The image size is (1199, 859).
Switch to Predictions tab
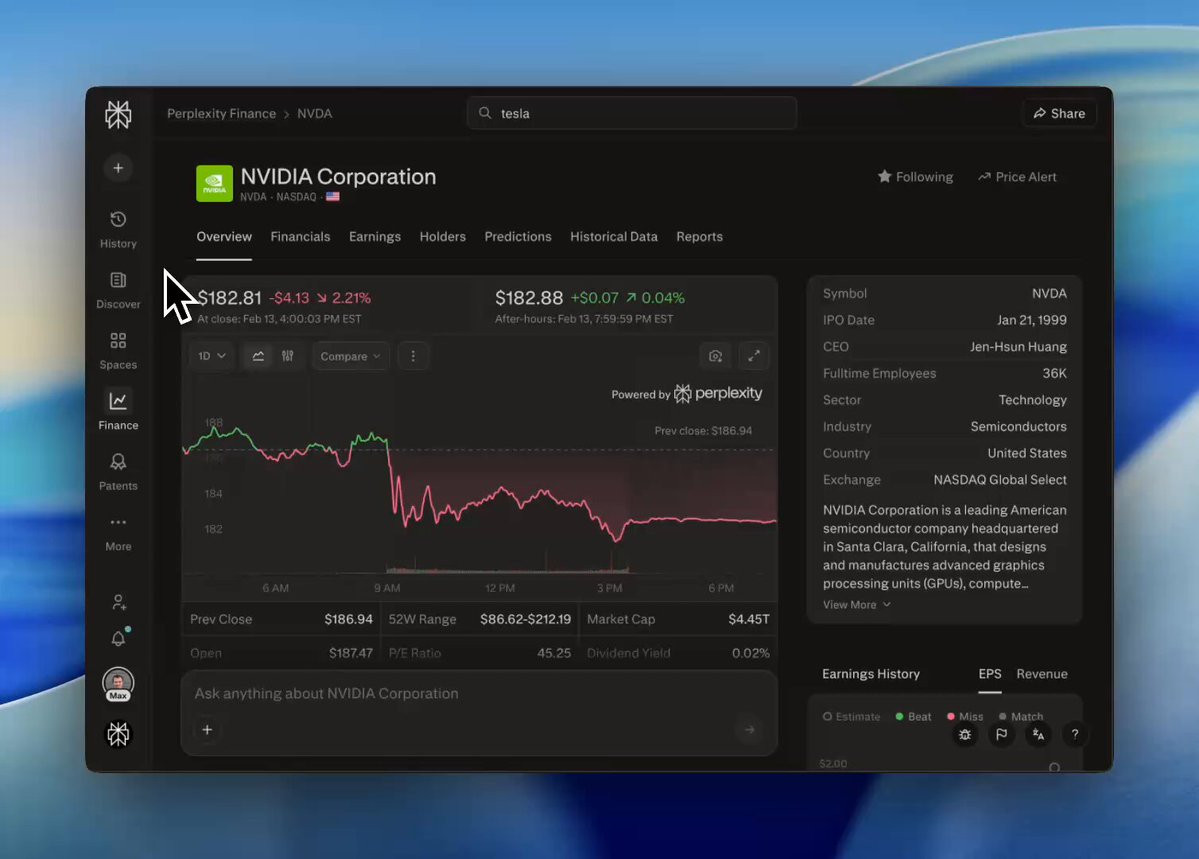click(x=518, y=236)
